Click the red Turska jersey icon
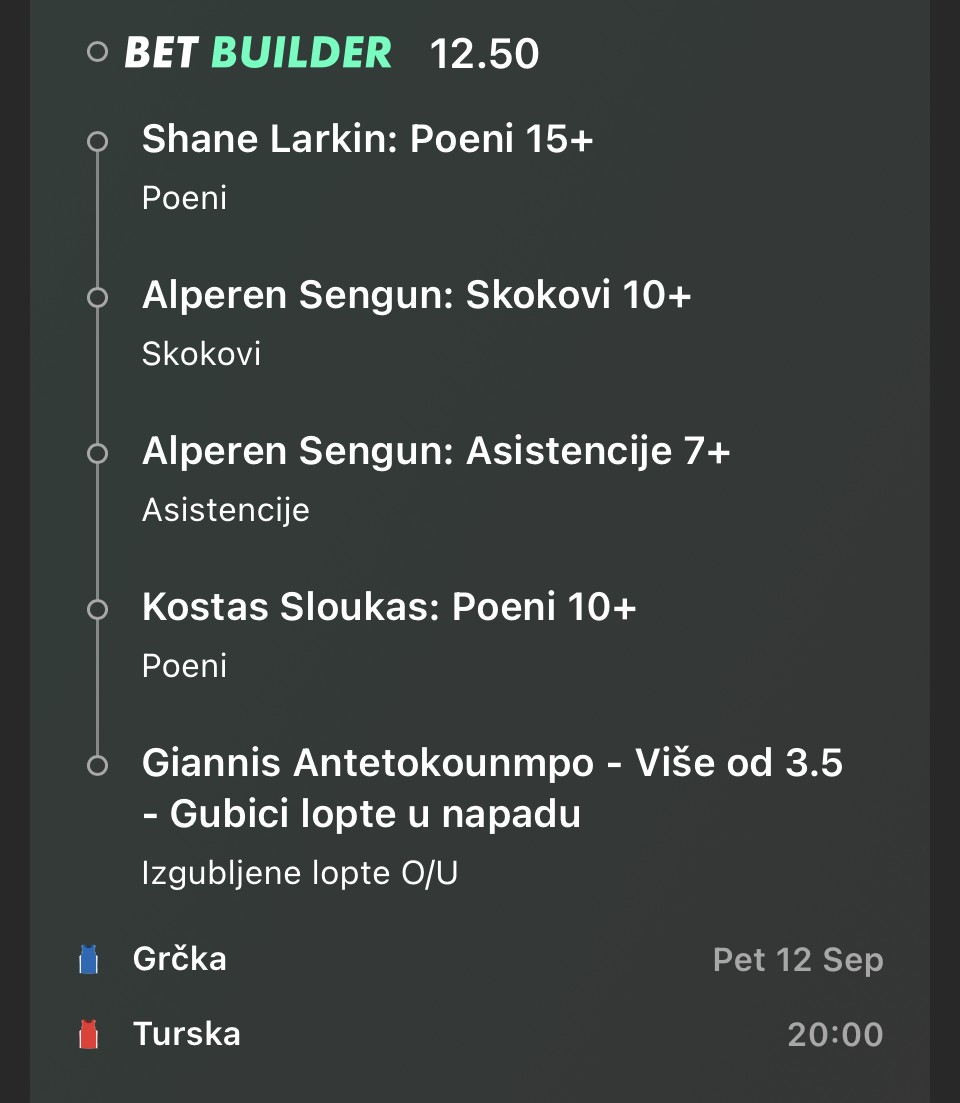This screenshot has width=960, height=1103. (89, 1034)
